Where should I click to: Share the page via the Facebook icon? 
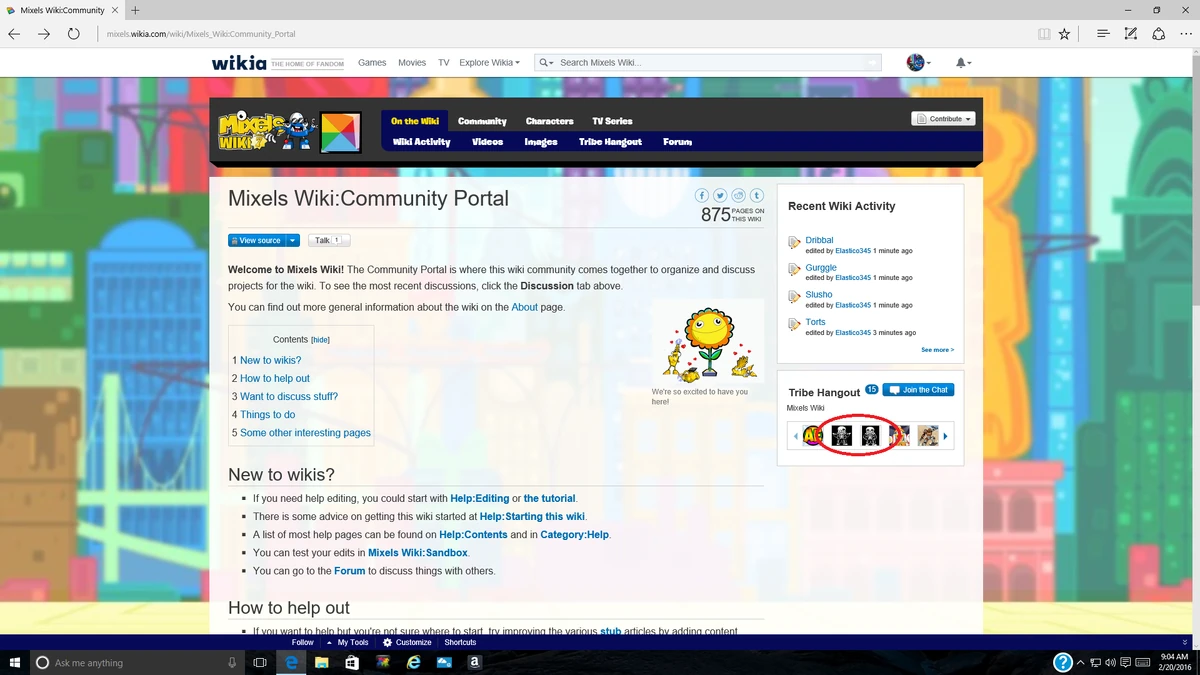click(703, 195)
